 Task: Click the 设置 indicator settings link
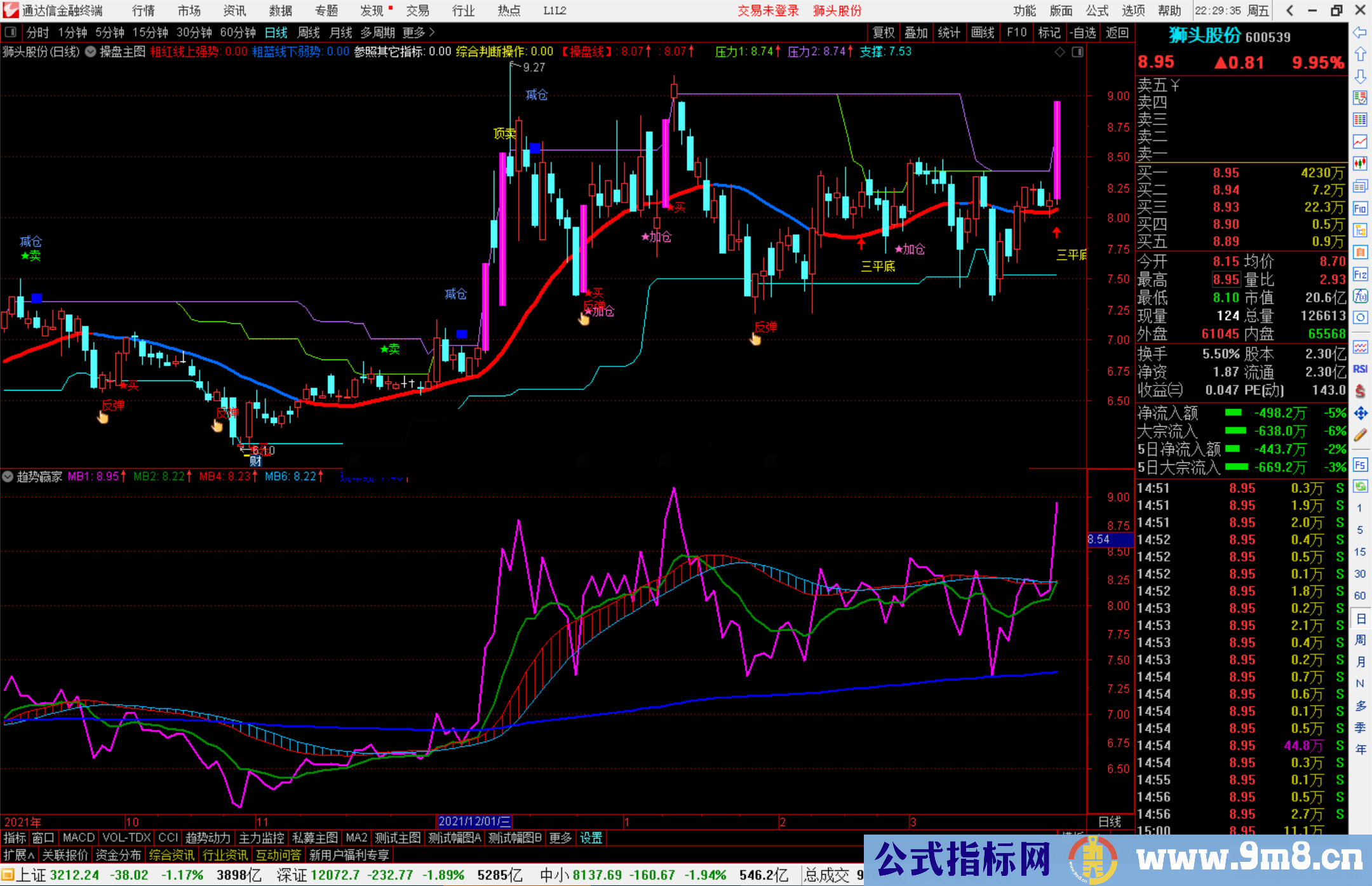[x=591, y=838]
